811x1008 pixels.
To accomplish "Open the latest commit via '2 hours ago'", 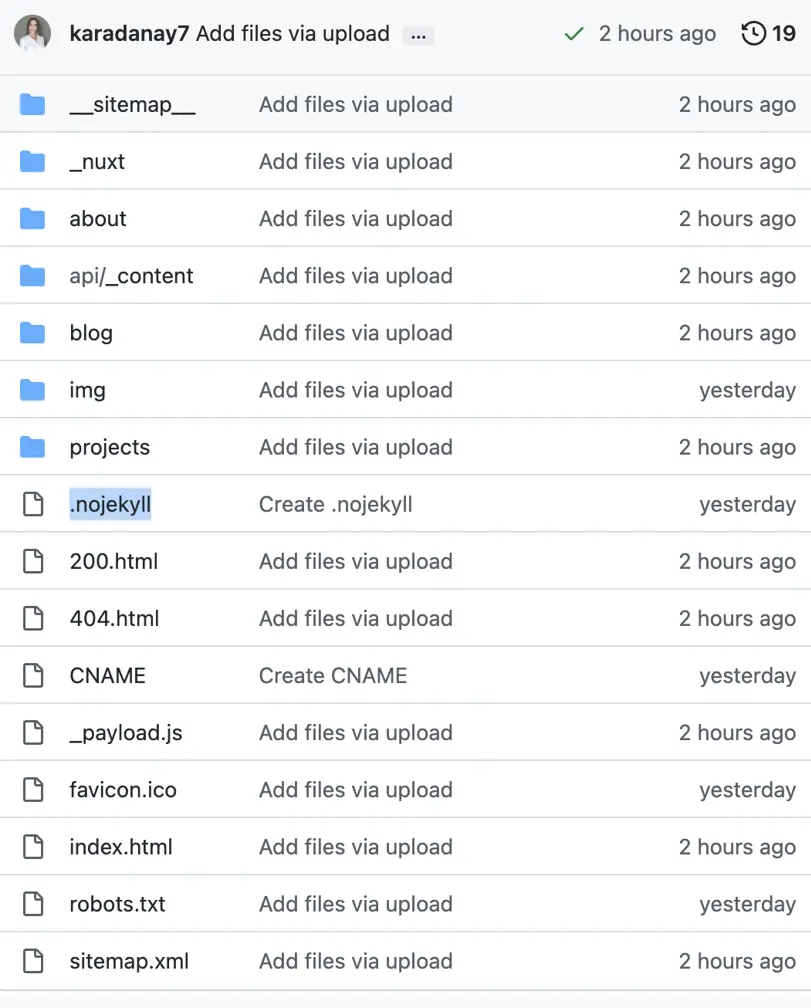I will (656, 33).
